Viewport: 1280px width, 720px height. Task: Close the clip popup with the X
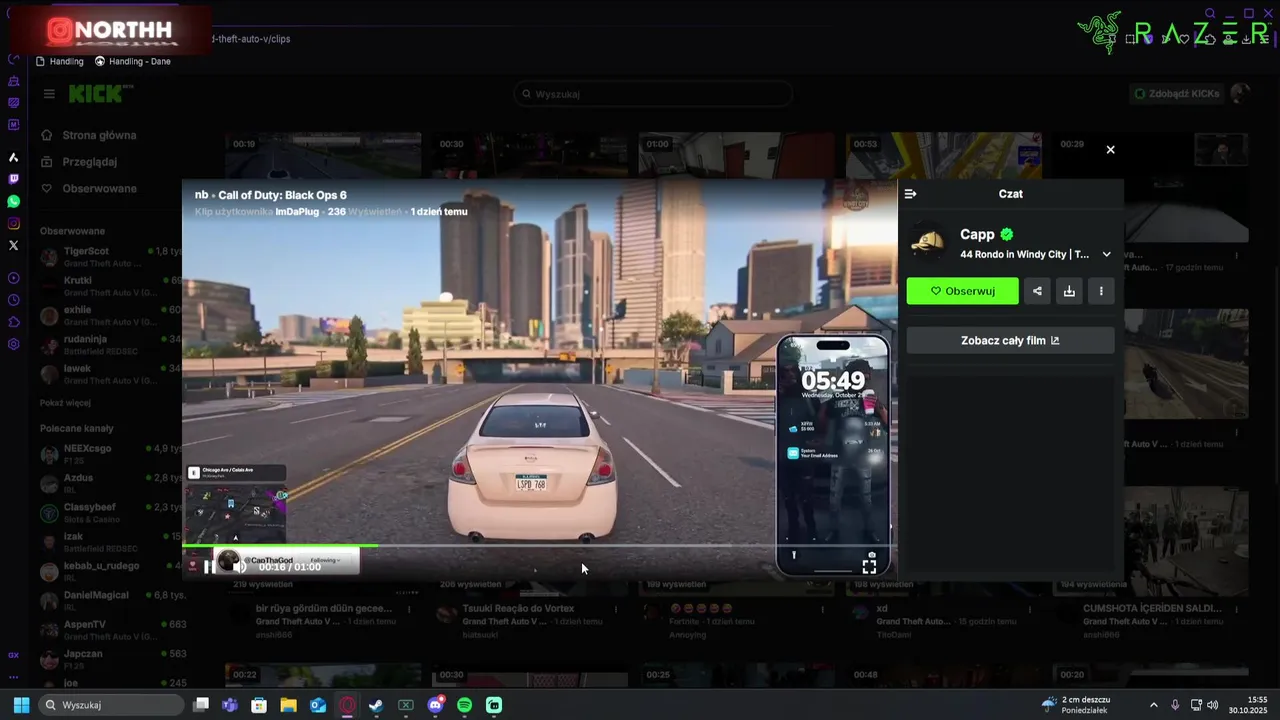pos(1110,150)
